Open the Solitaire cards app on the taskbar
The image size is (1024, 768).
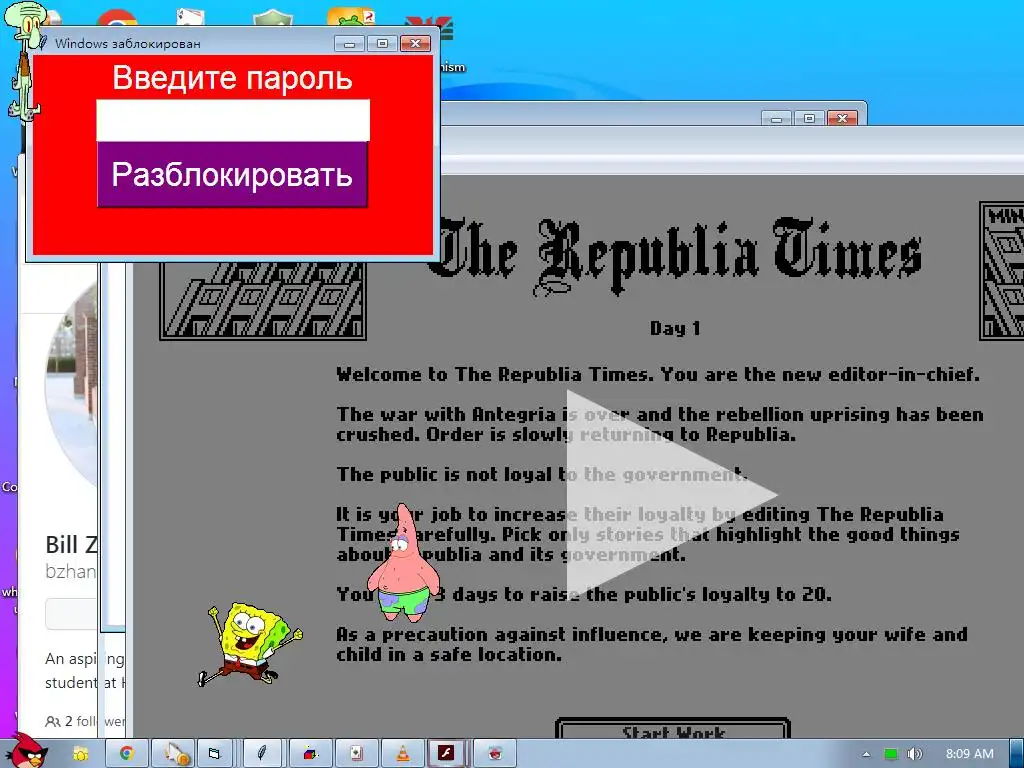click(x=356, y=754)
